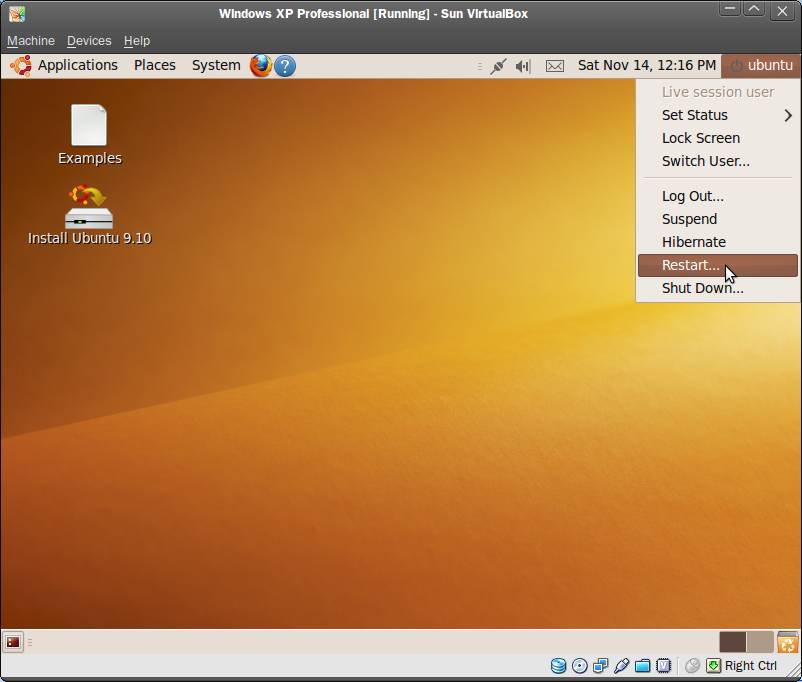Click the keyboard capture green arrow icon
Viewport: 802px width, 682px height.
coord(713,666)
